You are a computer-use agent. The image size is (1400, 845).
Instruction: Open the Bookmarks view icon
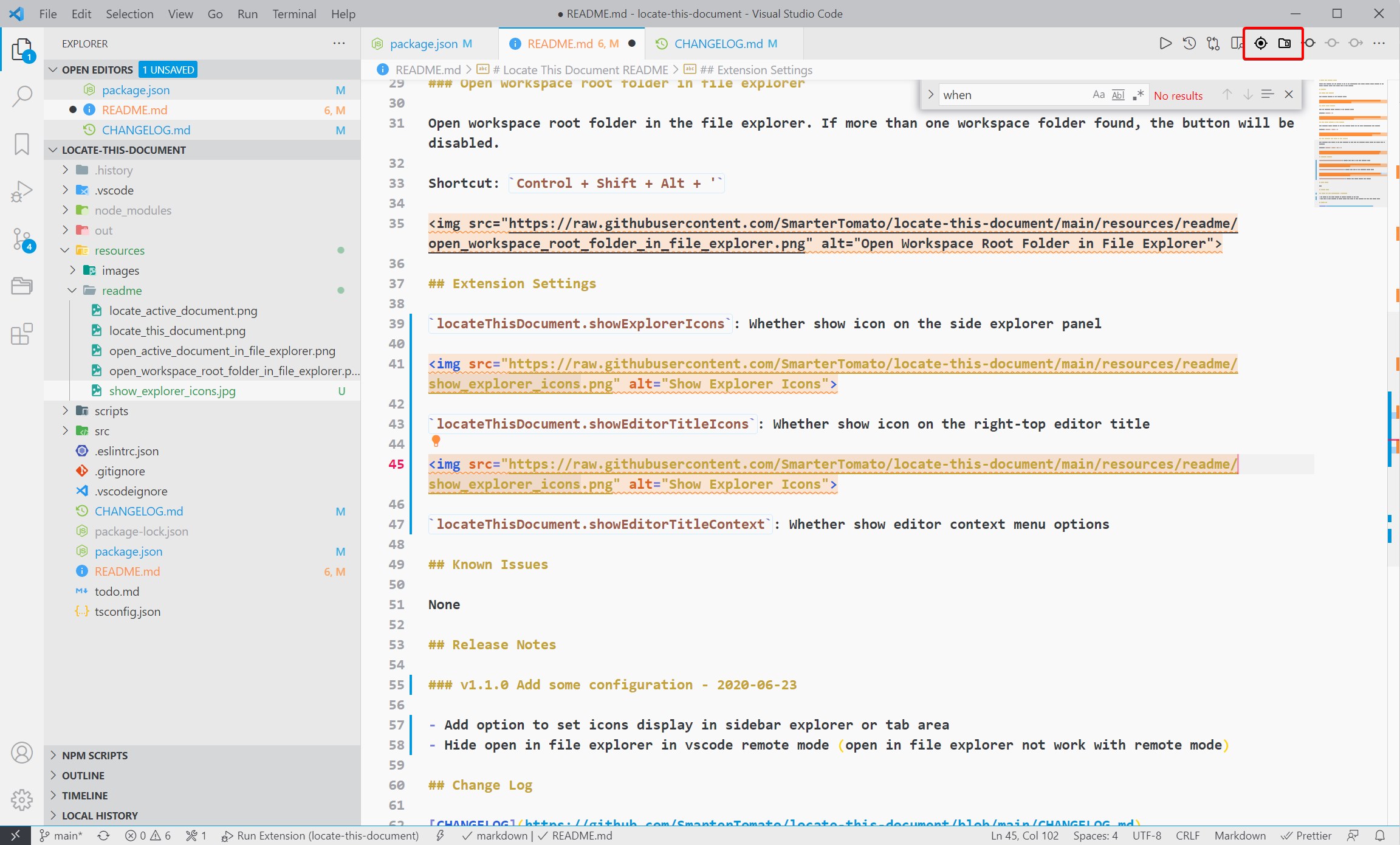22,144
